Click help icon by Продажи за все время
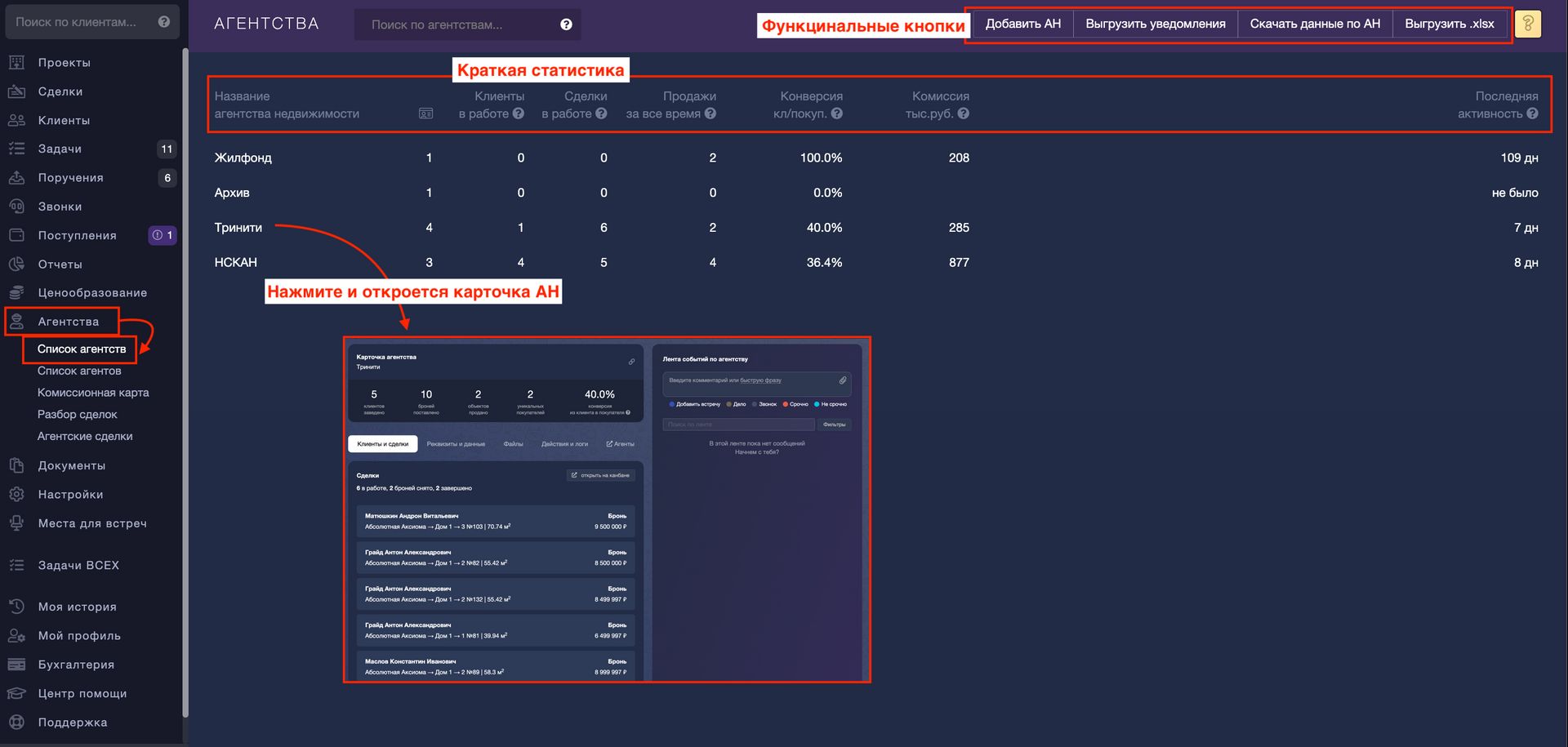Image resolution: width=1568 pixels, height=747 pixels. (710, 113)
